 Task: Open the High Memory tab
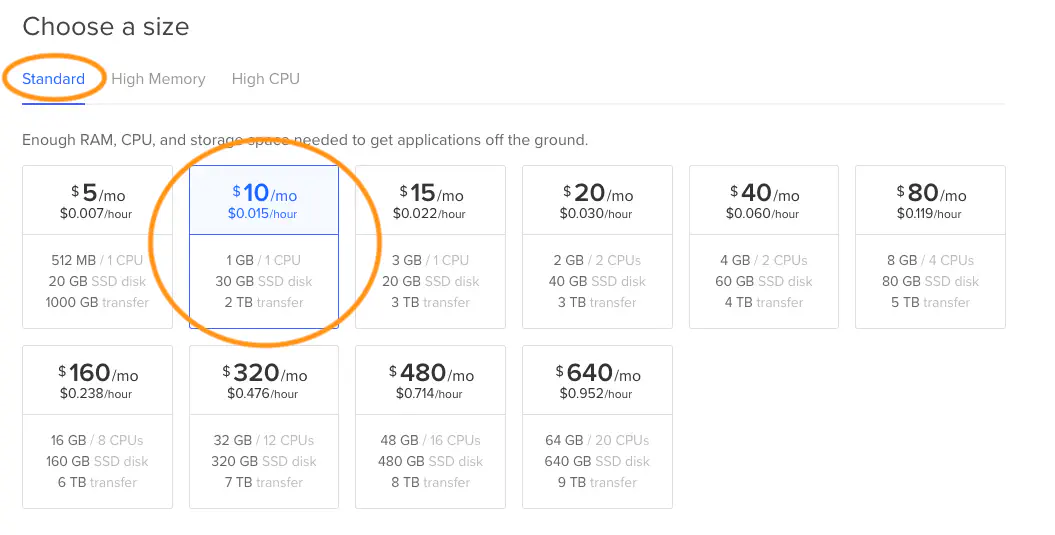pos(158,79)
